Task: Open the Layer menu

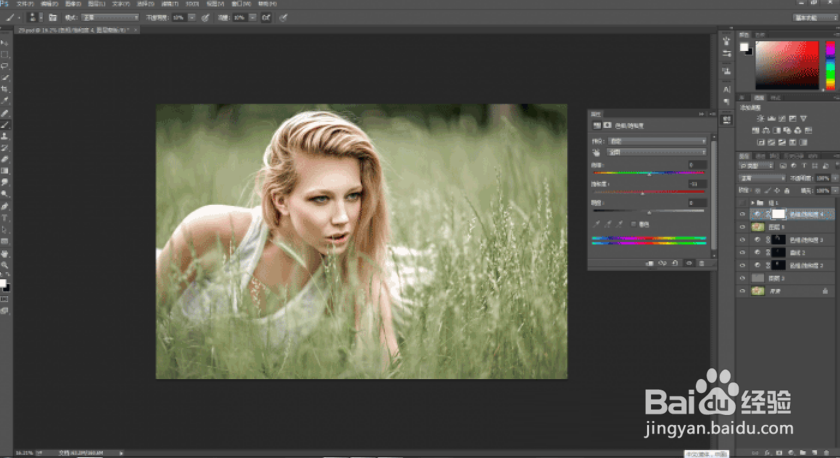Action: click(96, 4)
